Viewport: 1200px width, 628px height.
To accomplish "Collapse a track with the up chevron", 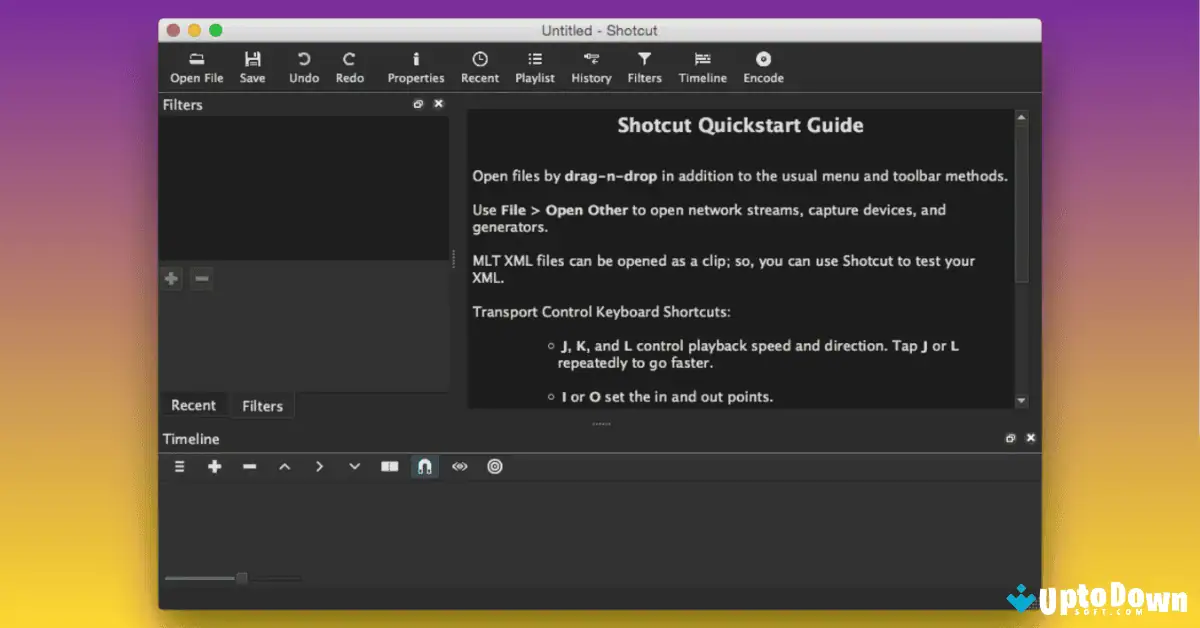I will coord(284,466).
